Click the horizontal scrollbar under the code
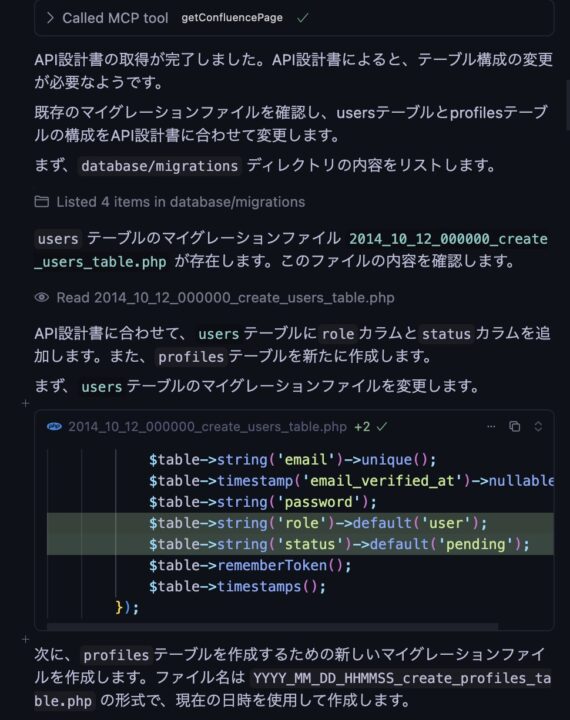Viewport: 570px width, 720px height. point(272,626)
